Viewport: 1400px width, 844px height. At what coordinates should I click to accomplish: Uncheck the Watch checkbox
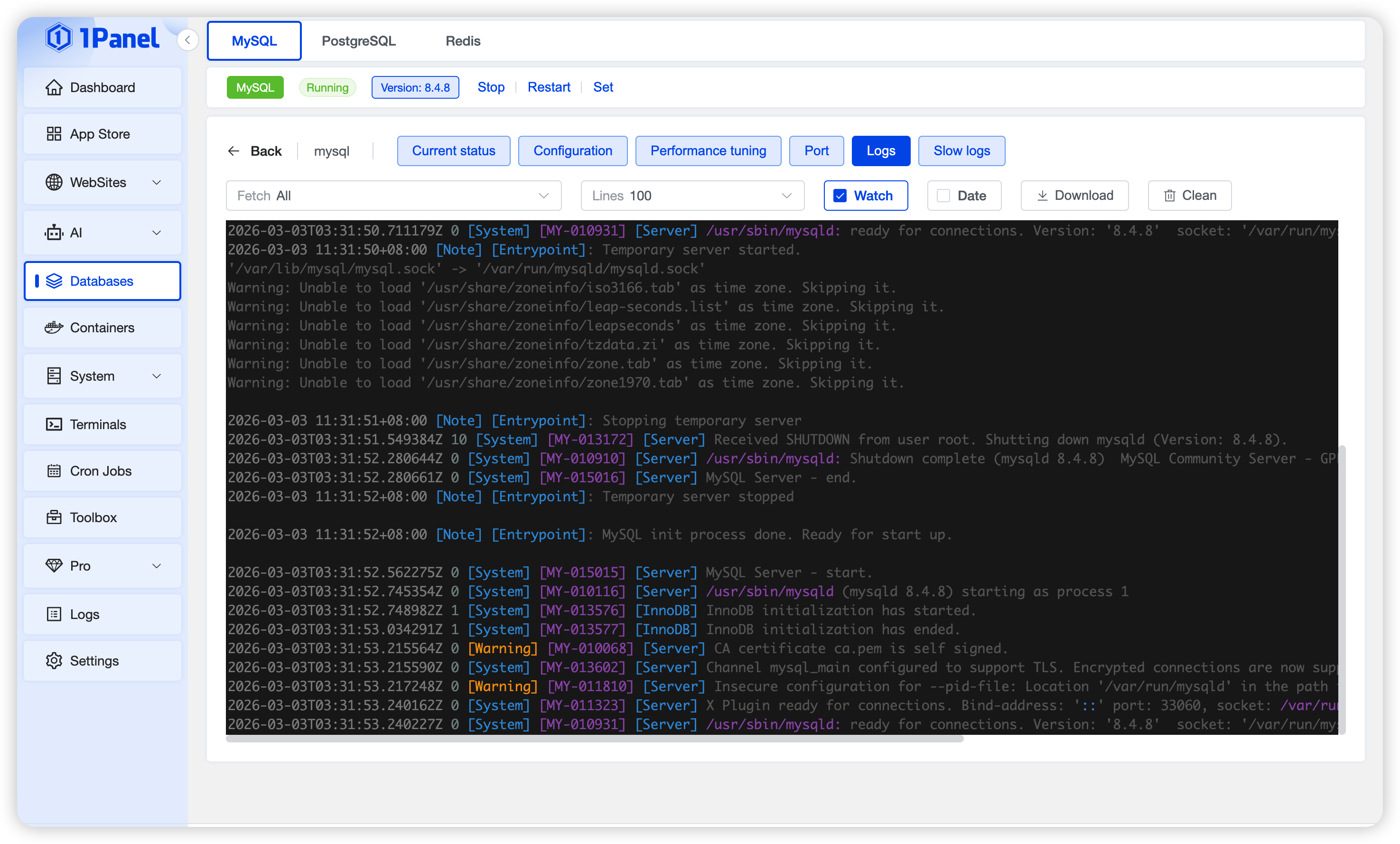pos(840,196)
